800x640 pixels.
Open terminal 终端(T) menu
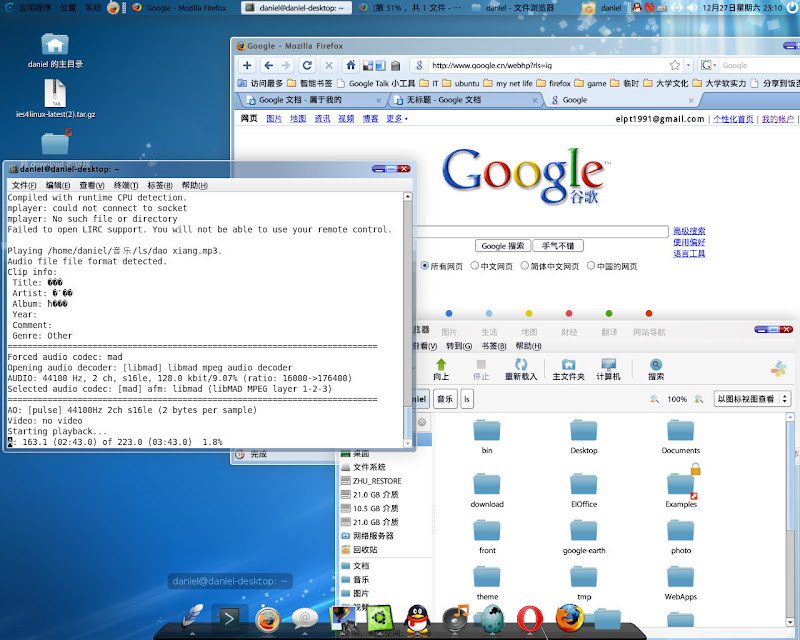click(x=126, y=185)
